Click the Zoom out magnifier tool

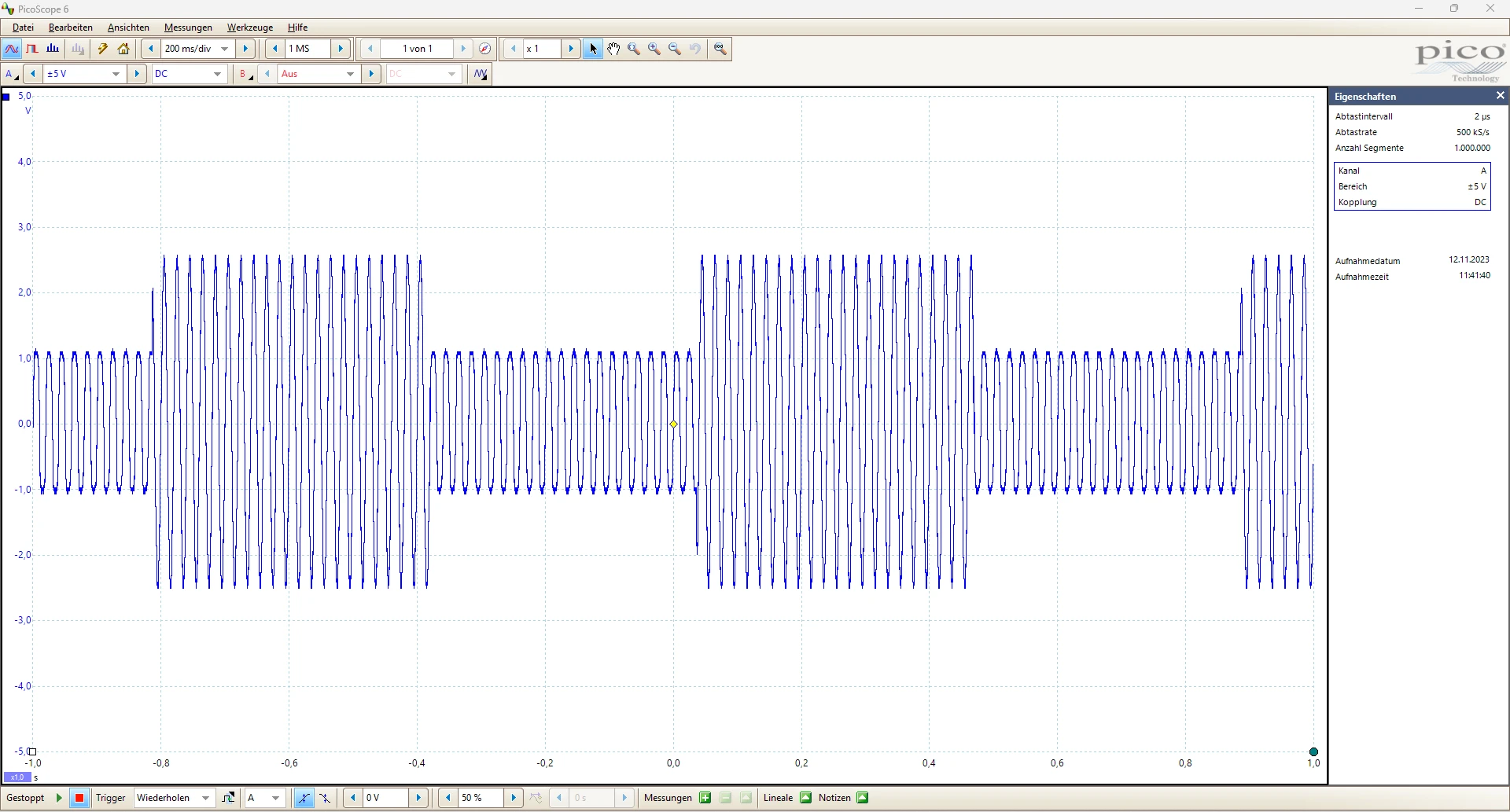point(675,49)
